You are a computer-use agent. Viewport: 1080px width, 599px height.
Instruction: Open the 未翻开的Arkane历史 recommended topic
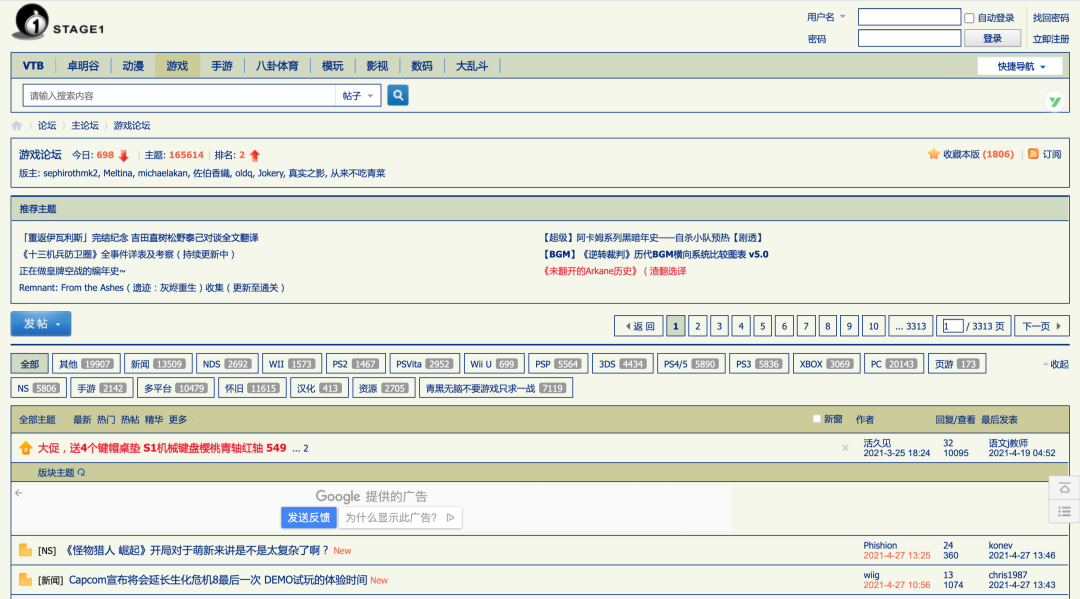[x=614, y=271]
